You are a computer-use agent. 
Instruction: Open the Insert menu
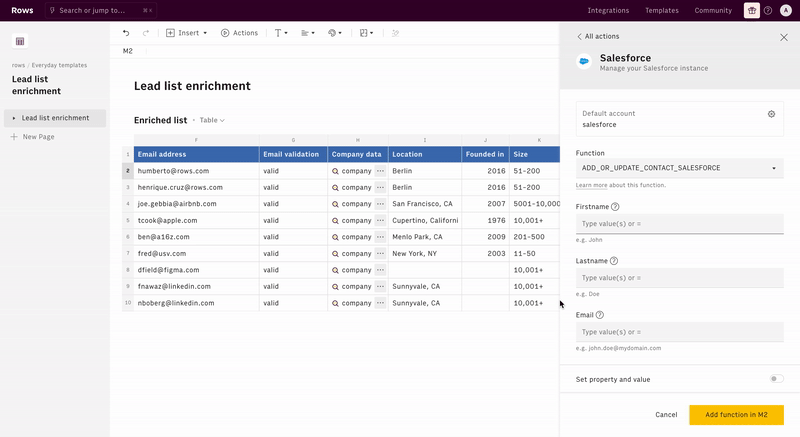point(187,33)
